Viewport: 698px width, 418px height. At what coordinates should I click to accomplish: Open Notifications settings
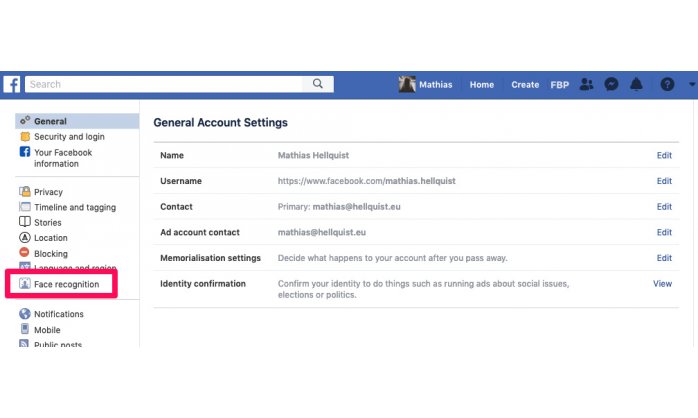59,314
